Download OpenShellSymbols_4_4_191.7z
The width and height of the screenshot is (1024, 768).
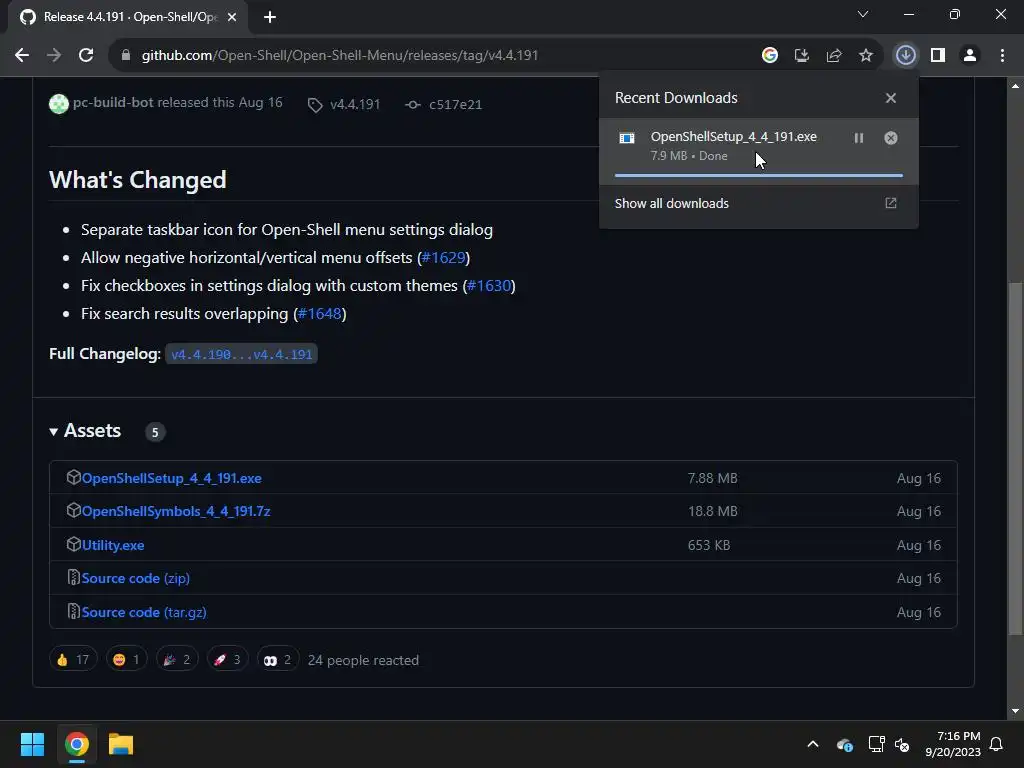point(176,511)
